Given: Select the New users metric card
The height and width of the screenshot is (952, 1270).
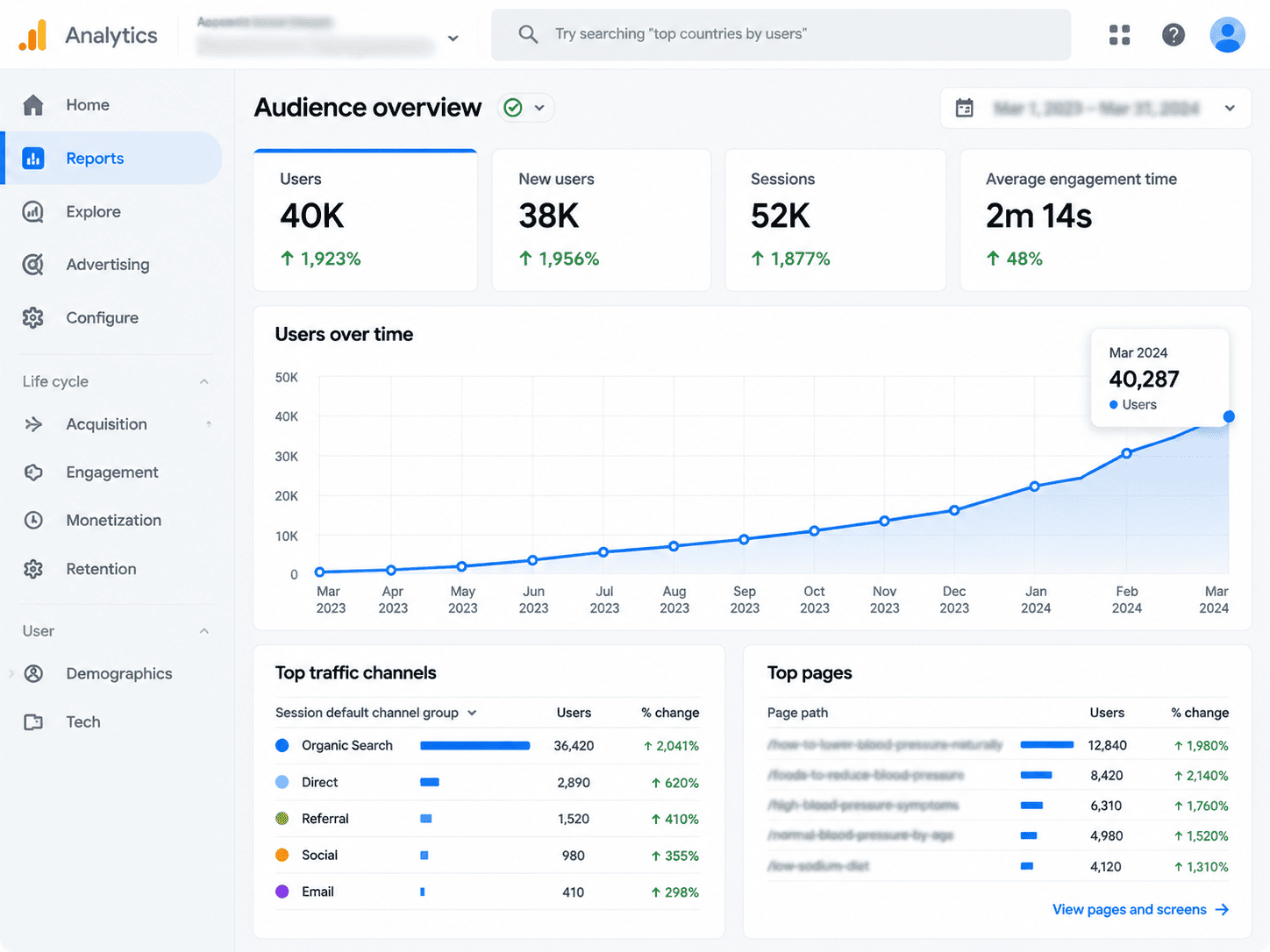Looking at the screenshot, I should point(601,220).
